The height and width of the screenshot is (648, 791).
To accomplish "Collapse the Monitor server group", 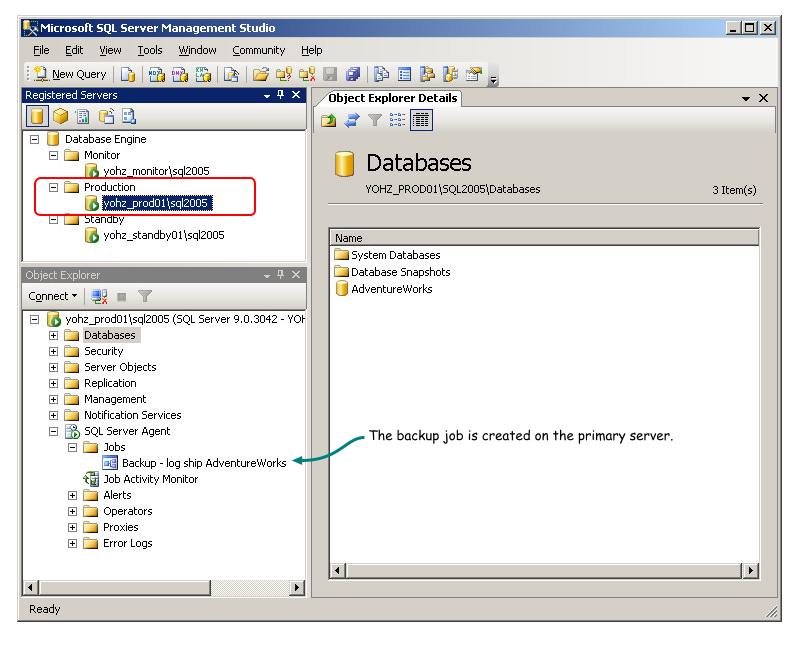I will coord(53,155).
